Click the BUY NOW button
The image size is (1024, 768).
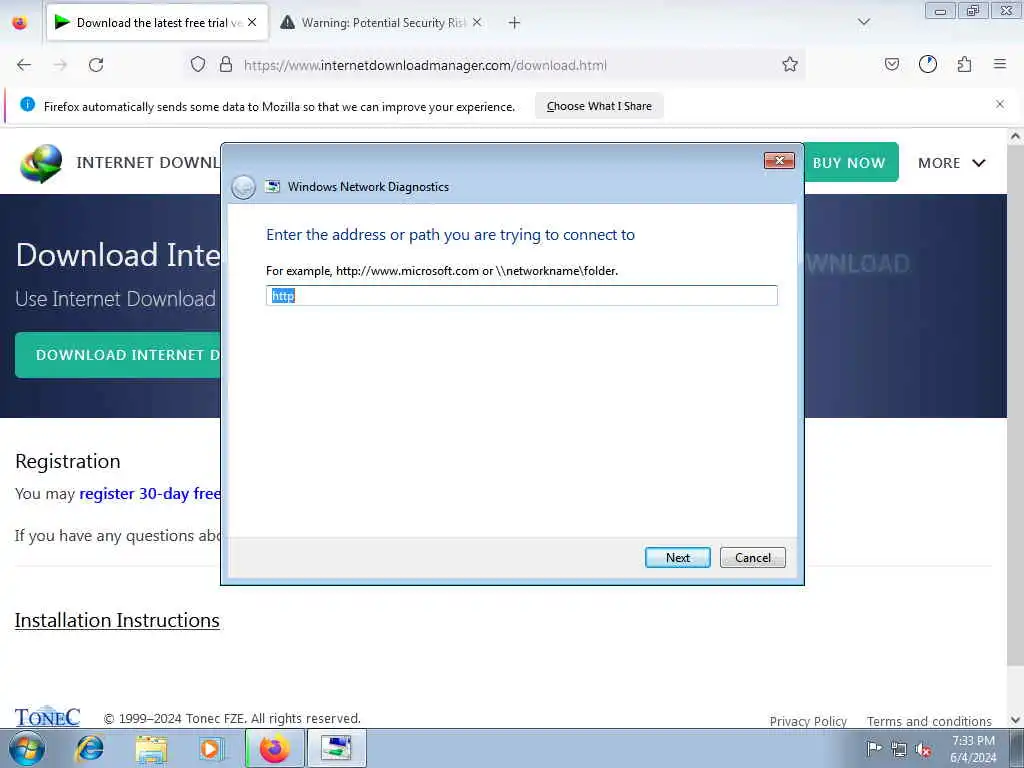point(849,163)
